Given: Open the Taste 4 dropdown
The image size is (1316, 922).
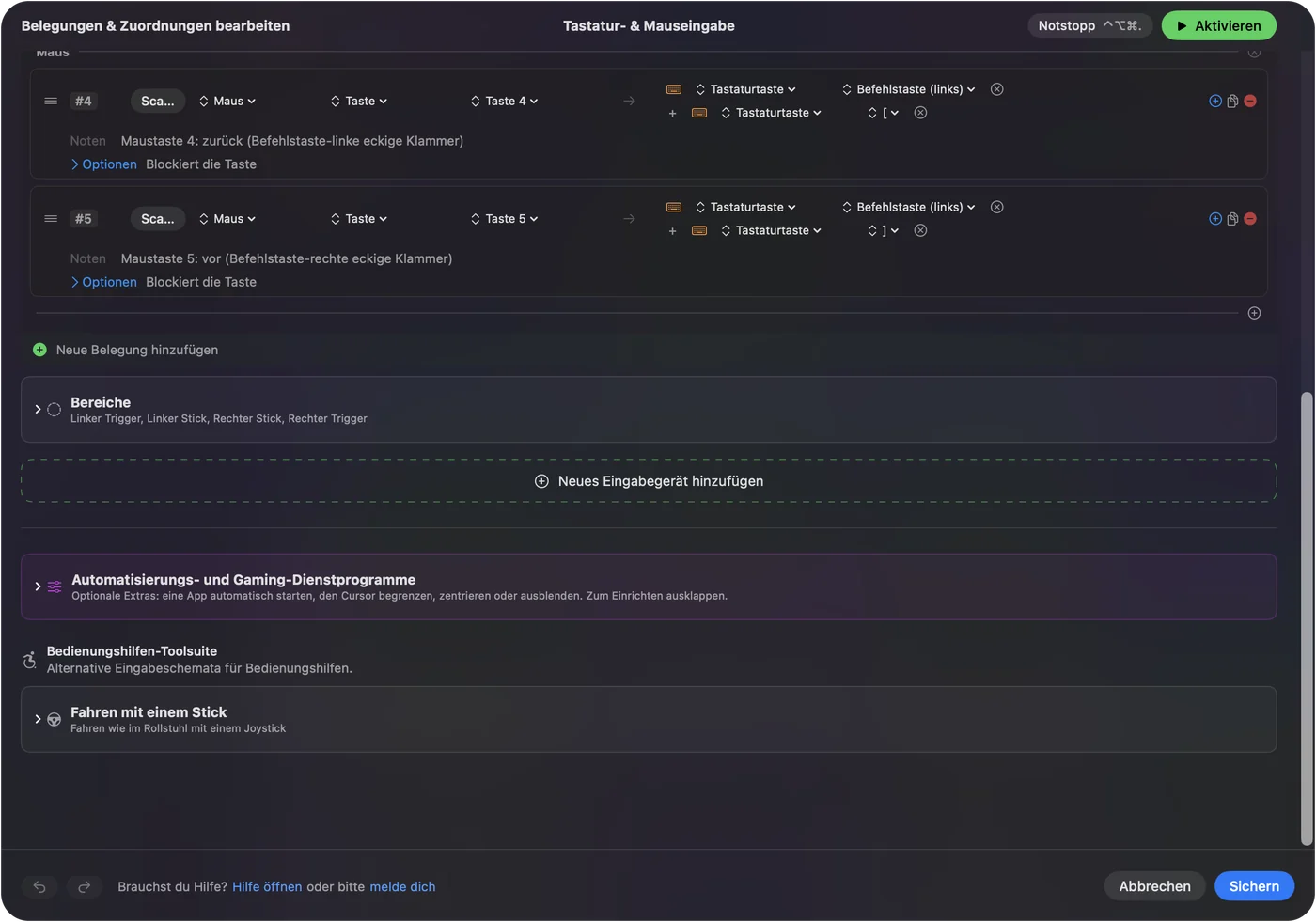Looking at the screenshot, I should pyautogui.click(x=505, y=101).
